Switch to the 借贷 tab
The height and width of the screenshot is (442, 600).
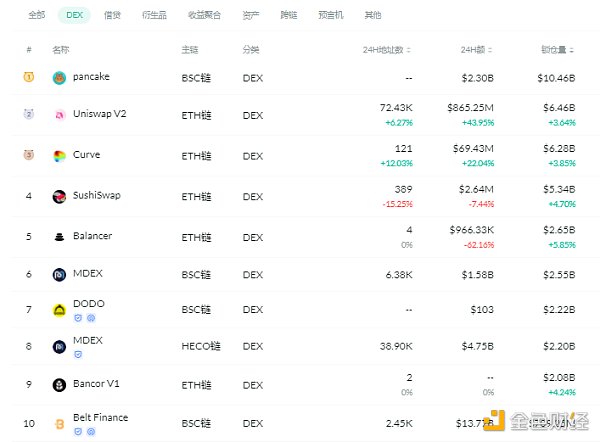(x=112, y=15)
